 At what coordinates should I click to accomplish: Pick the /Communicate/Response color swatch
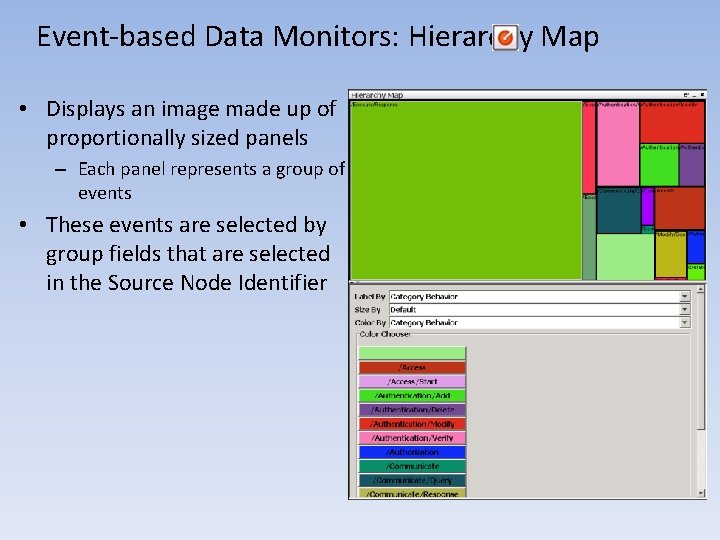(412, 494)
